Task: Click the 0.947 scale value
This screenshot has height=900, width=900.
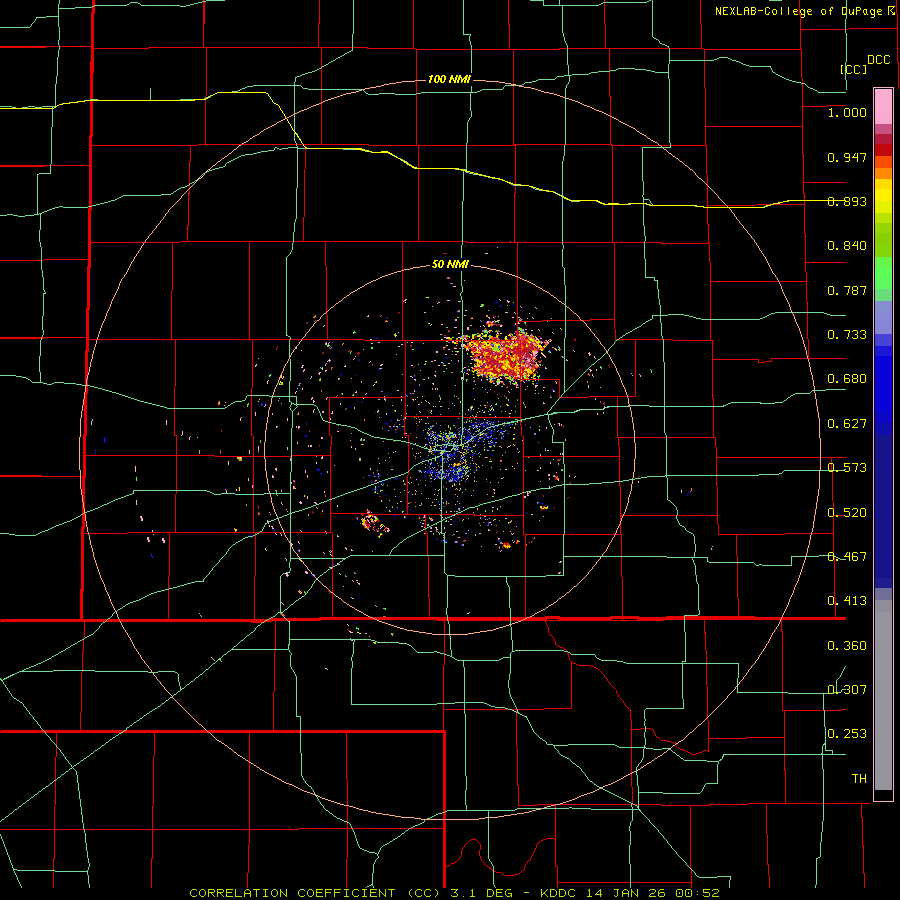Action: [847, 157]
